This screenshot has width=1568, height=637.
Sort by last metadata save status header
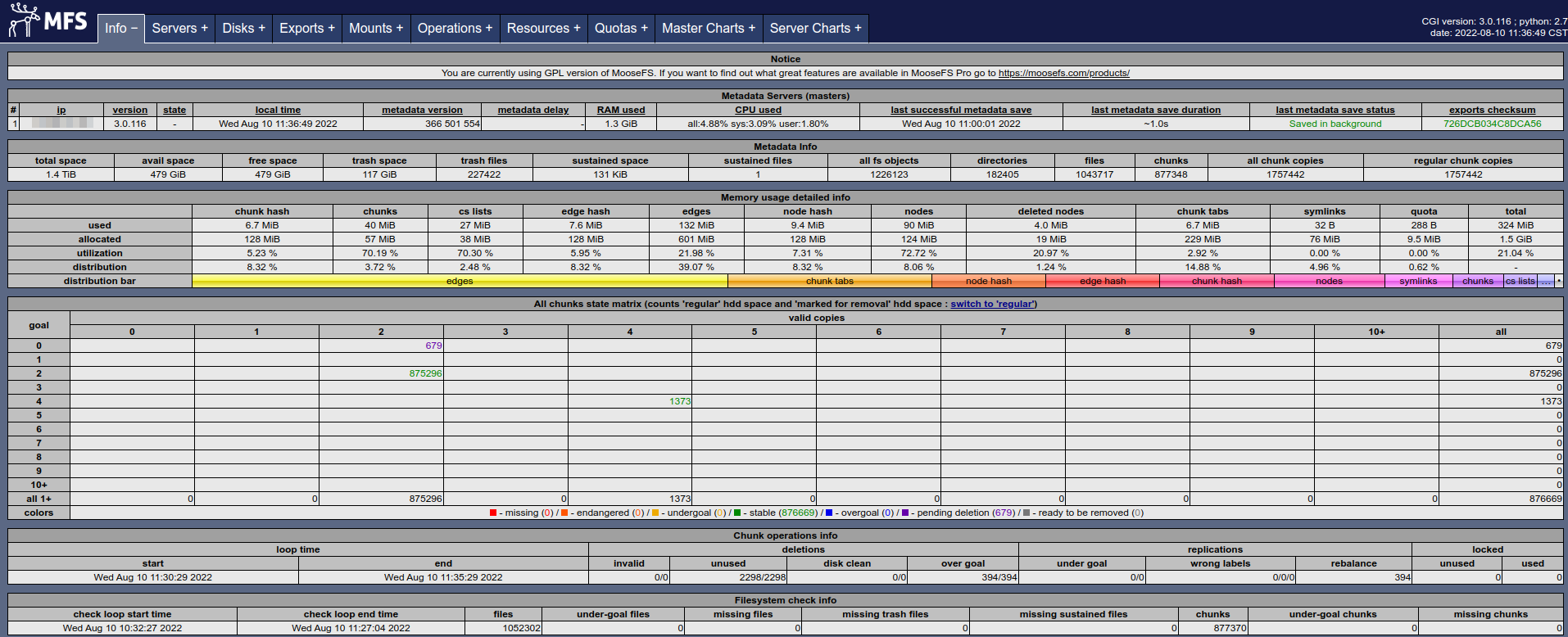tap(1335, 110)
